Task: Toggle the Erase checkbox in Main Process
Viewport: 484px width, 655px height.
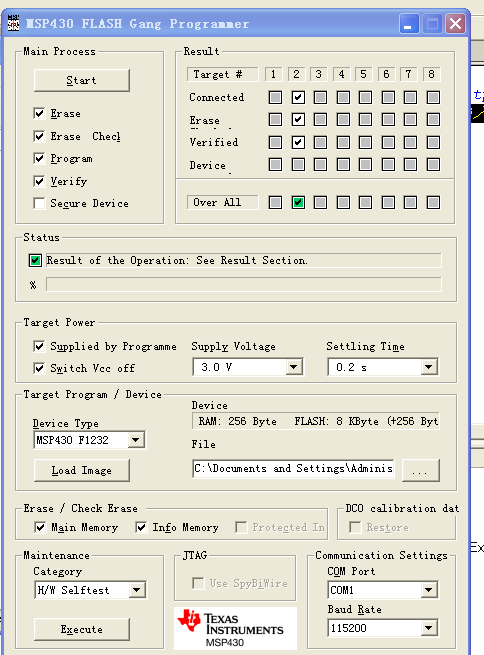Action: [x=39, y=113]
